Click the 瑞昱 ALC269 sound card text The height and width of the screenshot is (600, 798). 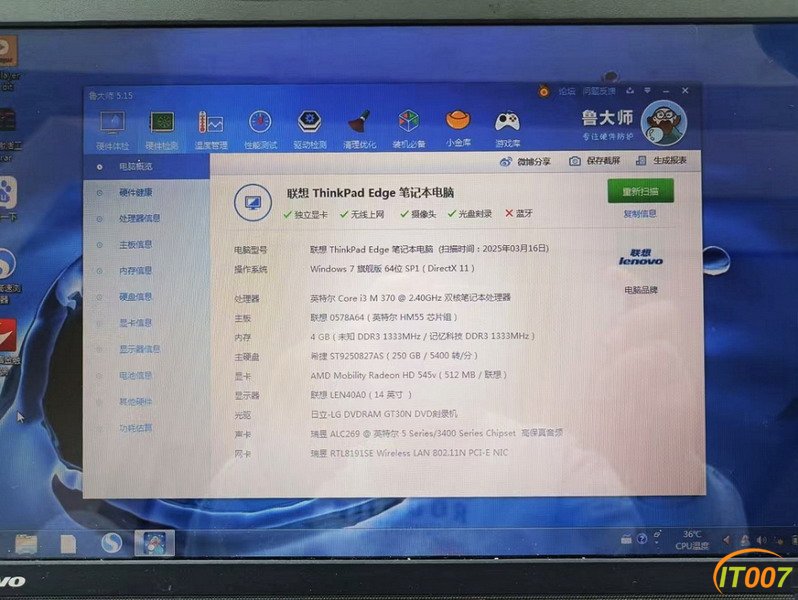(x=437, y=434)
